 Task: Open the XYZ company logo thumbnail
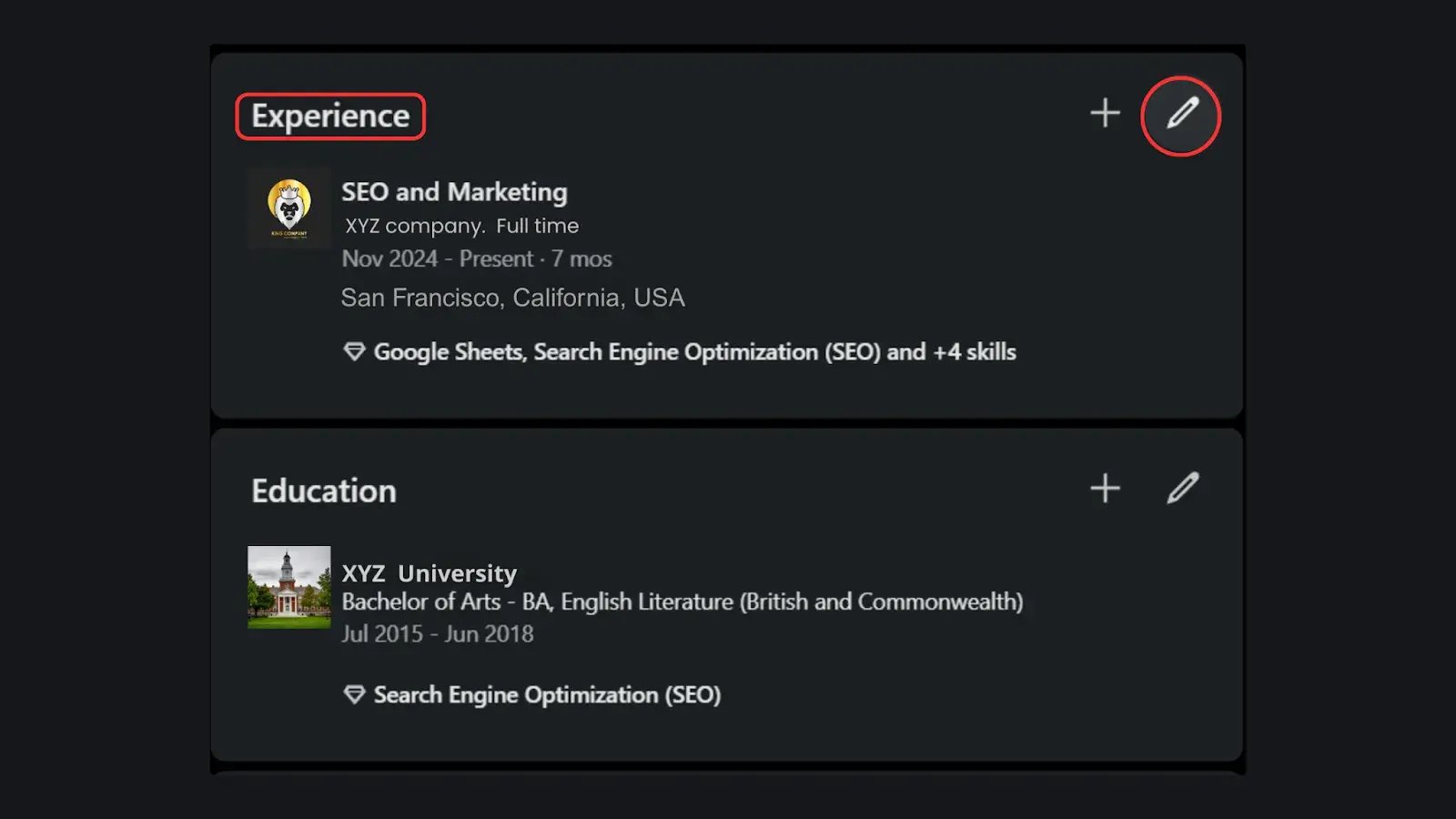tap(289, 209)
